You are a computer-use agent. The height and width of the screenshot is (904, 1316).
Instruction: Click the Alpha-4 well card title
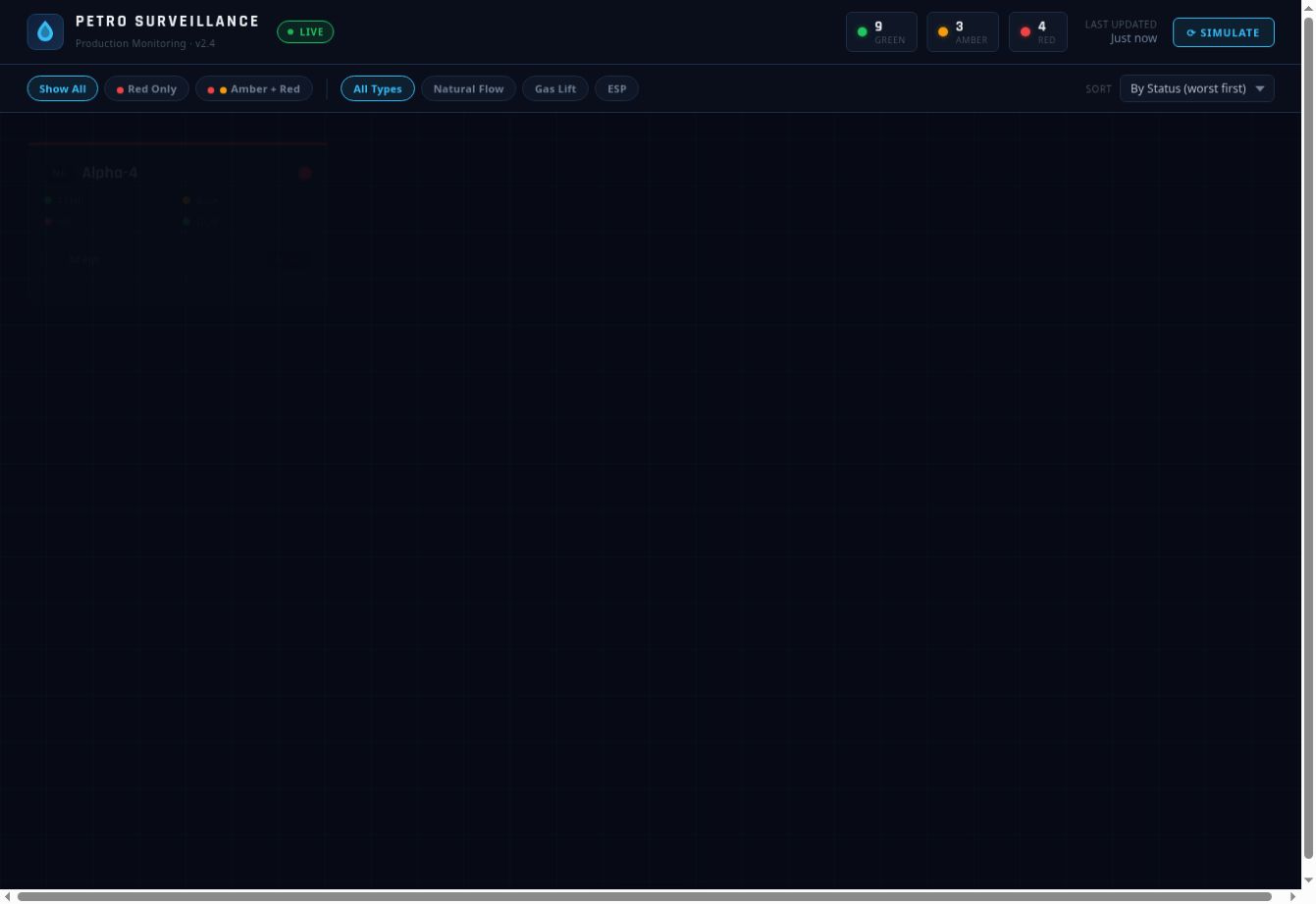[x=110, y=173]
